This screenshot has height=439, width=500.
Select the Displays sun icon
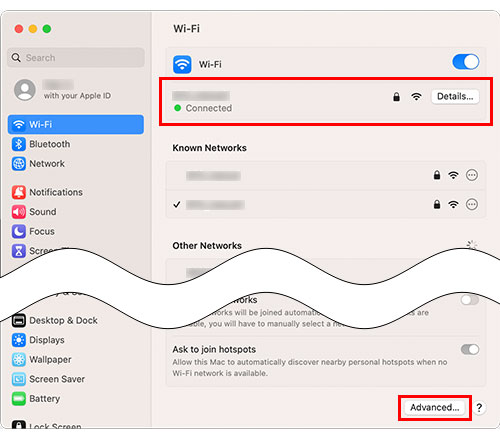pyautogui.click(x=19, y=340)
